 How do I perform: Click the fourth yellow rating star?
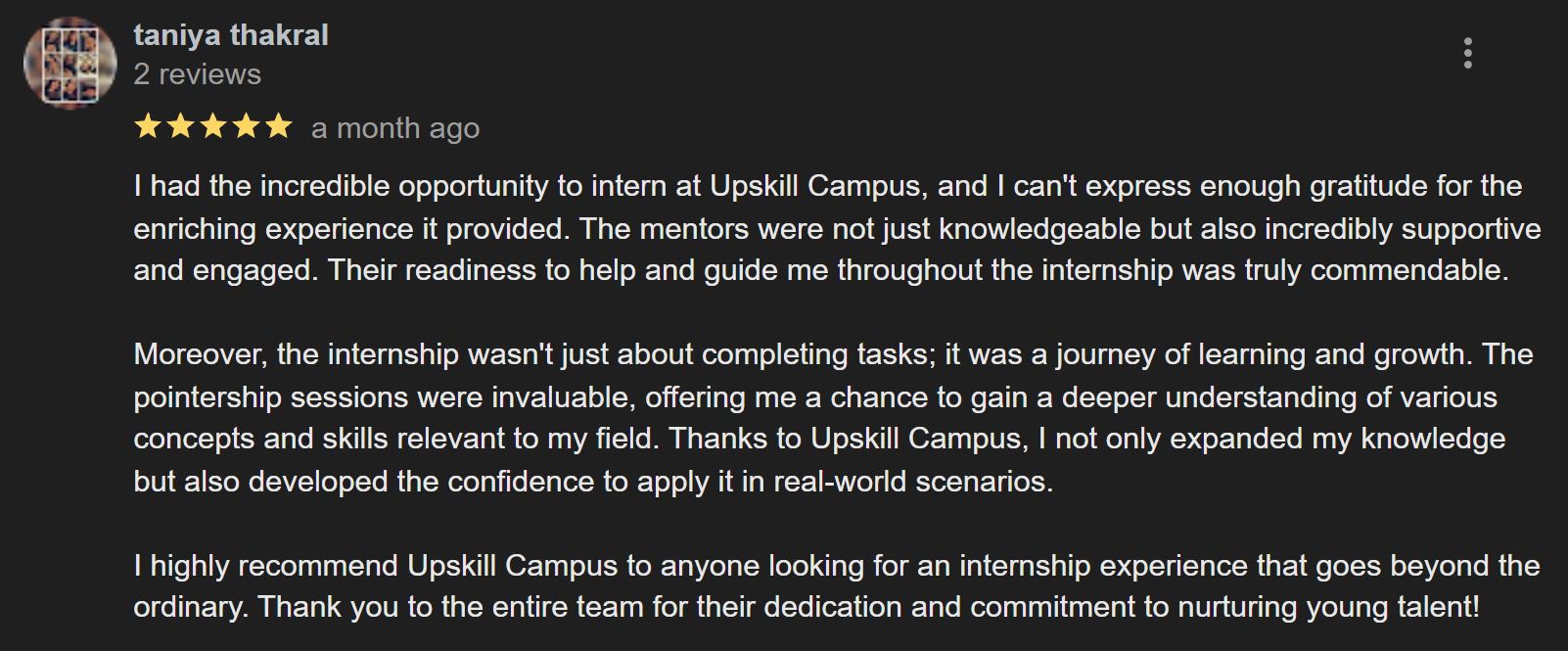(x=246, y=126)
